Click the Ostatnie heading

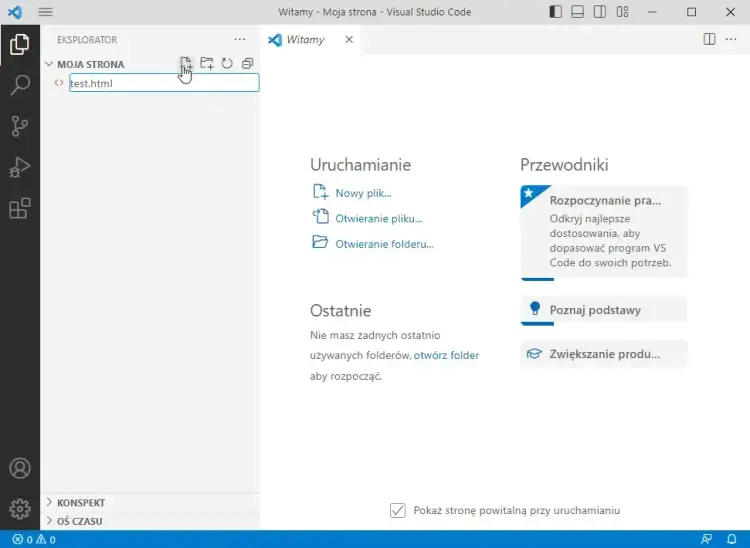pos(341,311)
